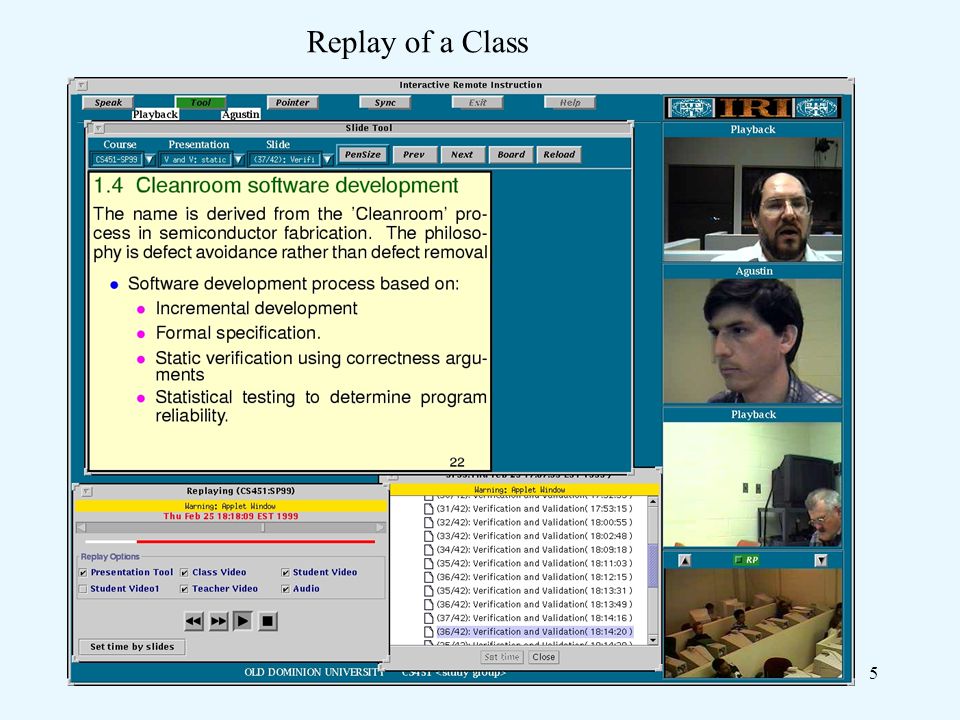Click the up arrow above classroom video

[x=685, y=560]
